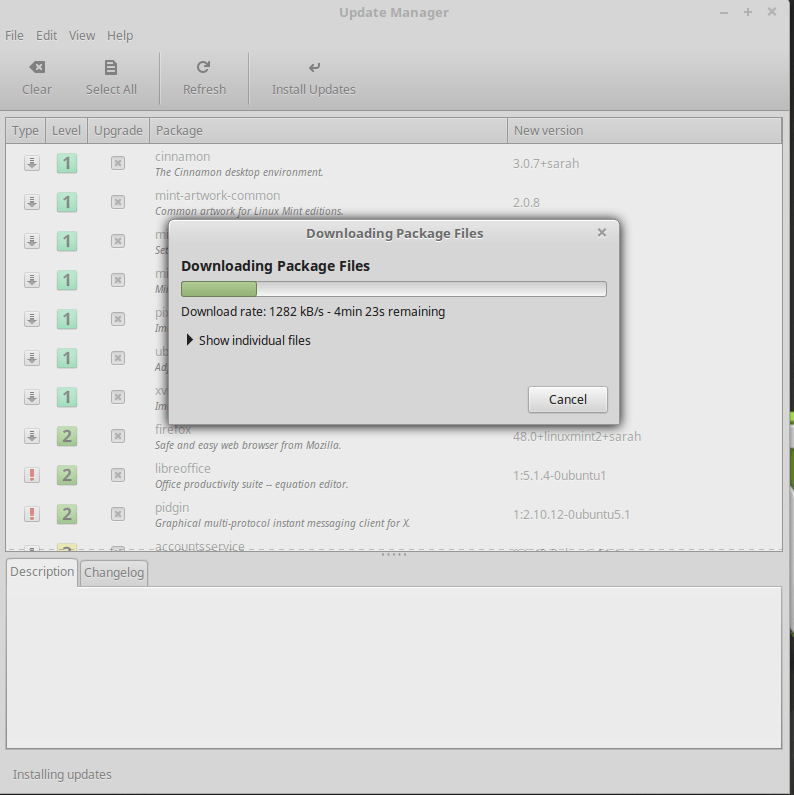794x795 pixels.
Task: Sort by the New version column header
Action: (643, 130)
